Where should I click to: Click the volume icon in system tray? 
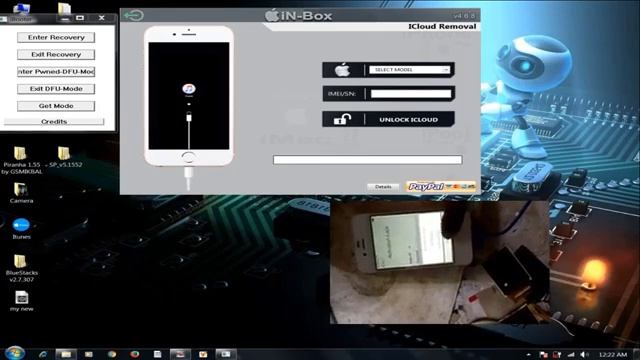(x=584, y=354)
